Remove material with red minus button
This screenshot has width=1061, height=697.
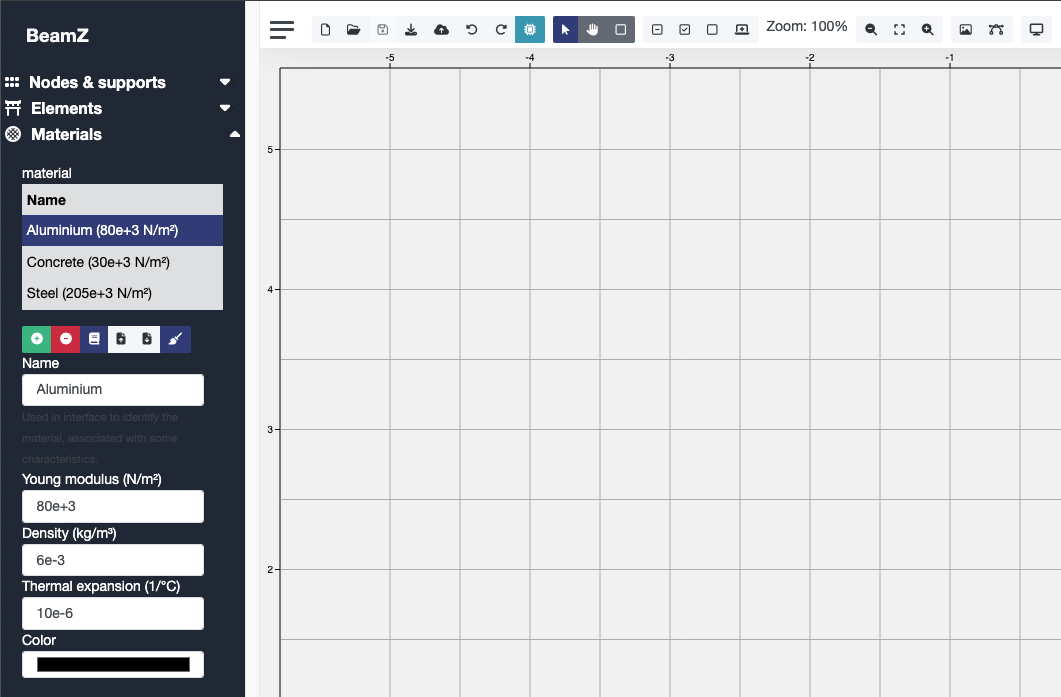tap(65, 339)
